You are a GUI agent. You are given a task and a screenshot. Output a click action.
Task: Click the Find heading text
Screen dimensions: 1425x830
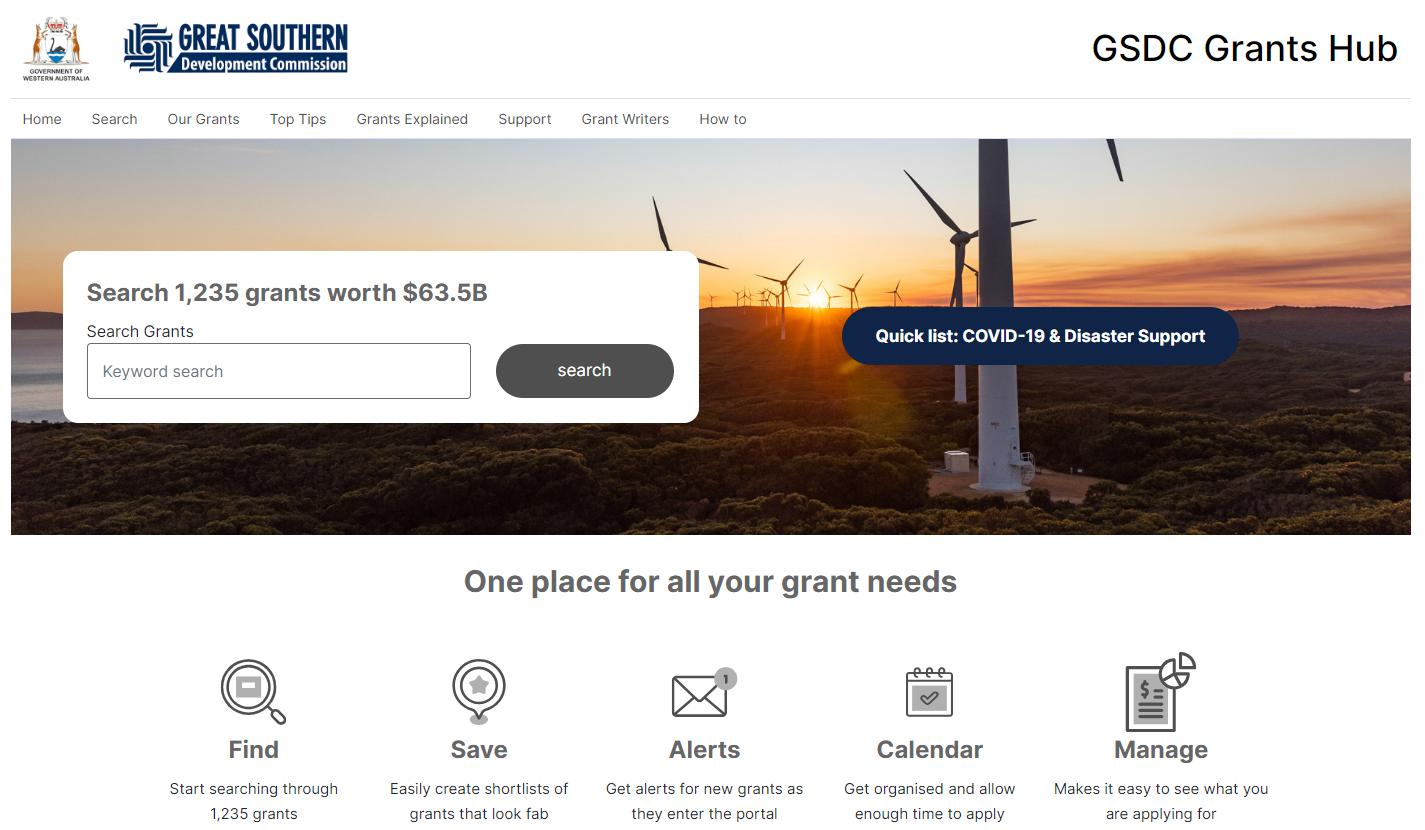click(254, 750)
